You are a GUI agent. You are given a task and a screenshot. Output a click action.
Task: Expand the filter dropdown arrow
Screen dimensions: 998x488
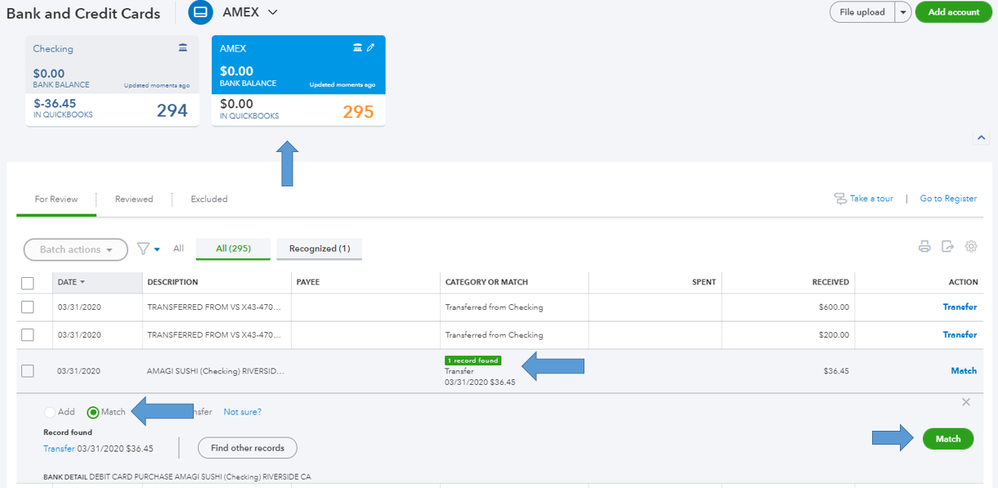click(157, 249)
